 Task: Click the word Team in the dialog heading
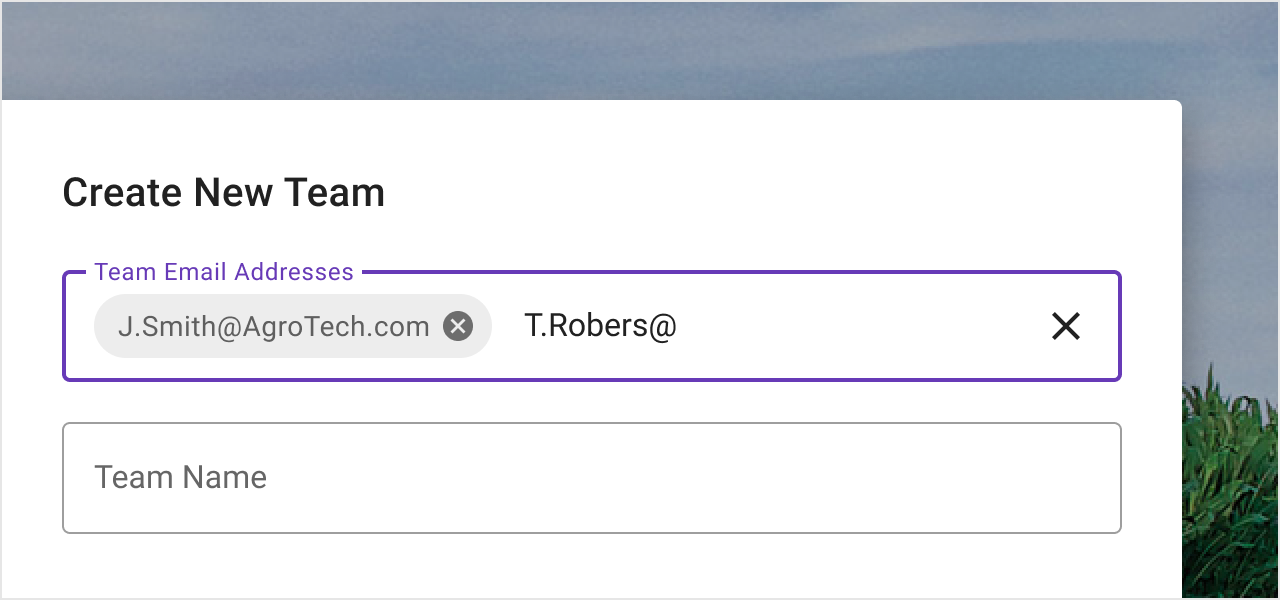[x=334, y=192]
